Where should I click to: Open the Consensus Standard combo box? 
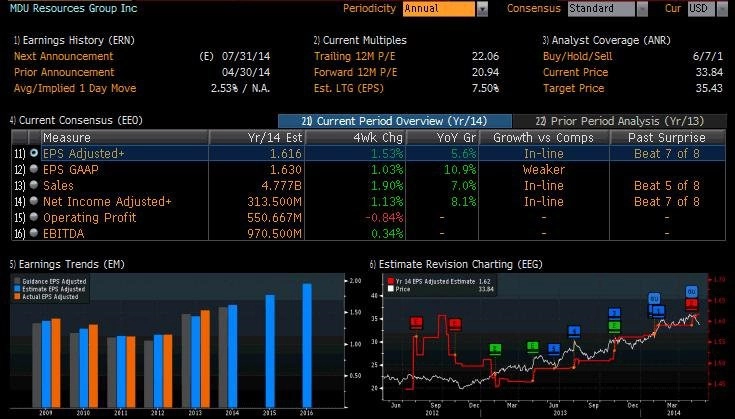point(601,8)
